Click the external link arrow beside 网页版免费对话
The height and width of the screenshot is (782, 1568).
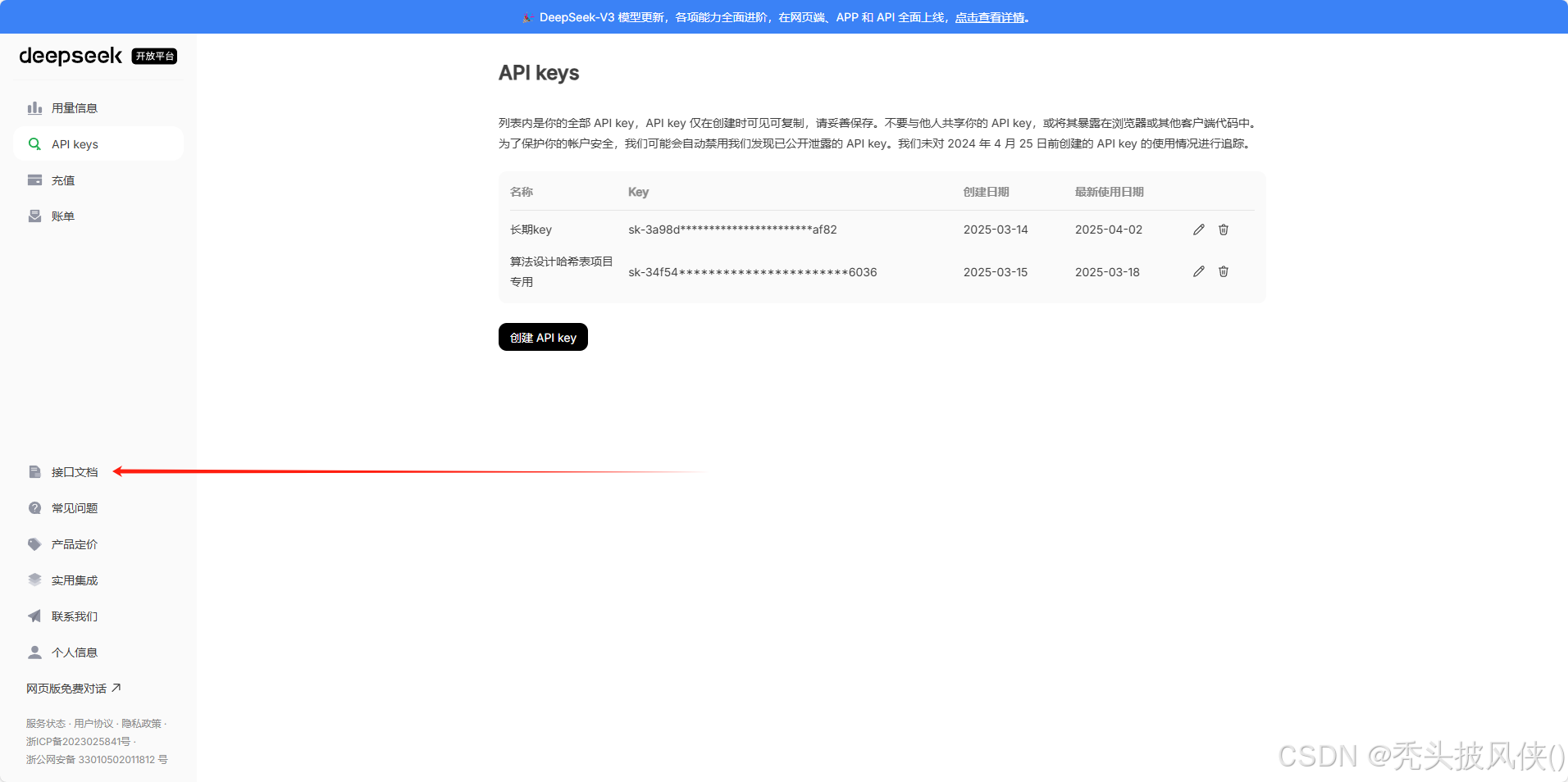[x=116, y=688]
